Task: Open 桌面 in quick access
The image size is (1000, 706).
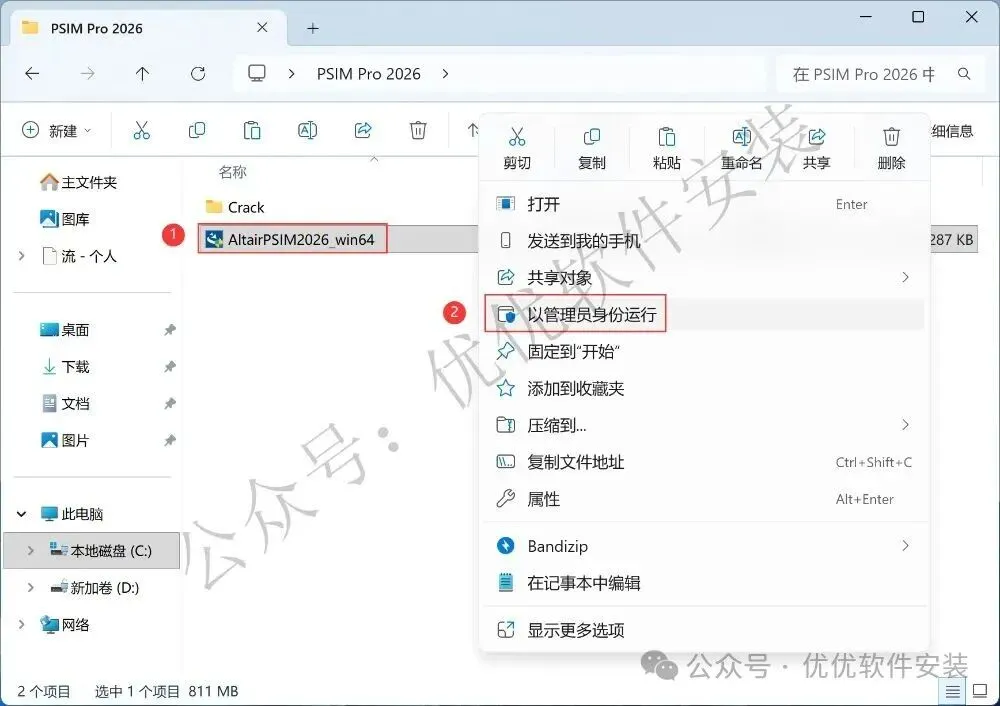Action: click(65, 330)
